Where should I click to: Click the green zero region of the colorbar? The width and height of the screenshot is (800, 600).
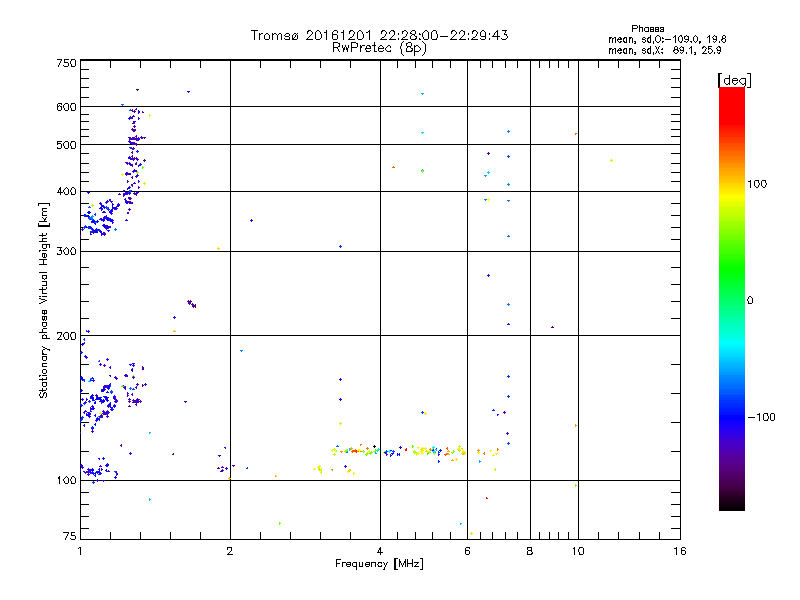[x=732, y=300]
